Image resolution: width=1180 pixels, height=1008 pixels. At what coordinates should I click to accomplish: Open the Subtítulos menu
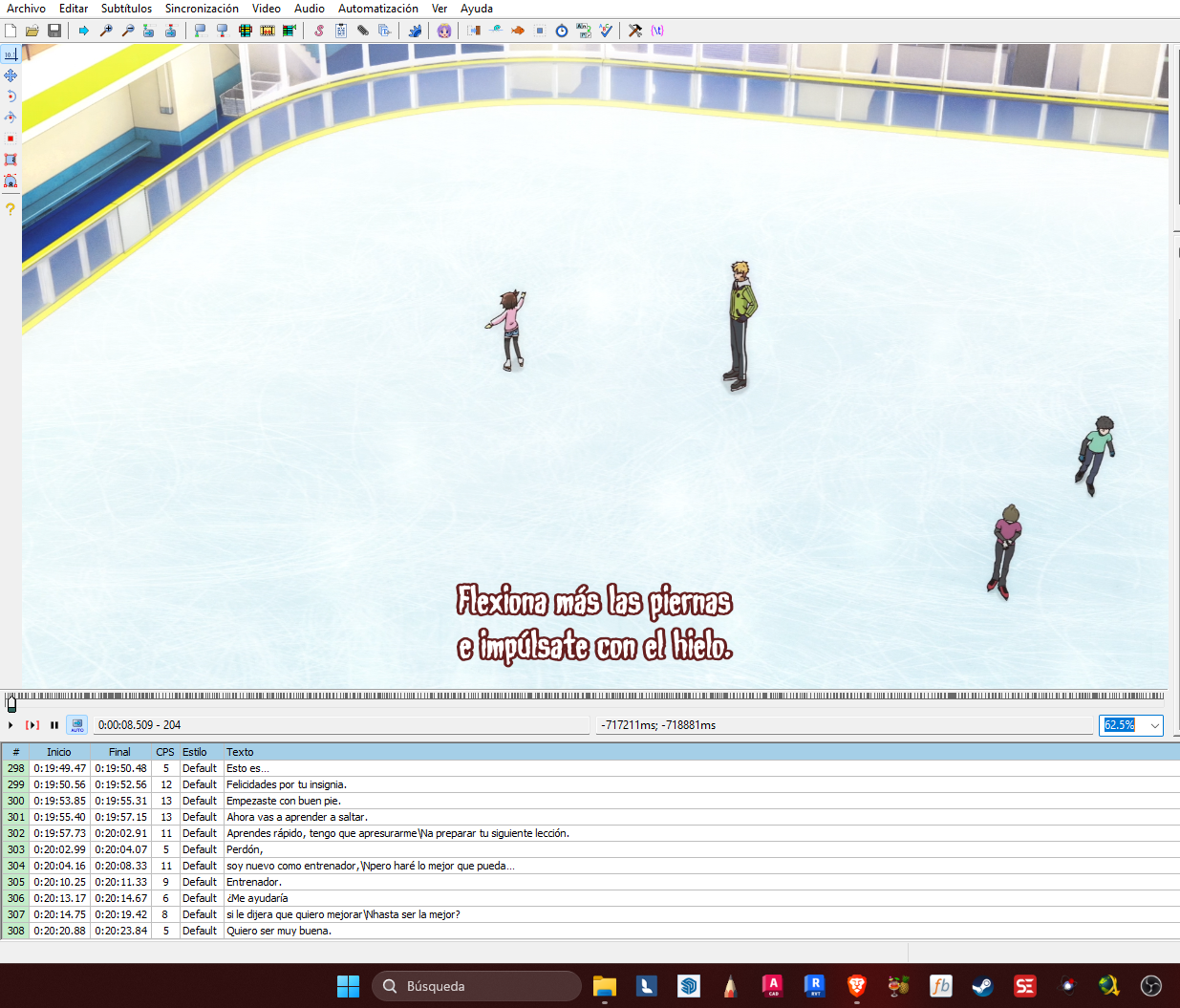click(x=126, y=9)
